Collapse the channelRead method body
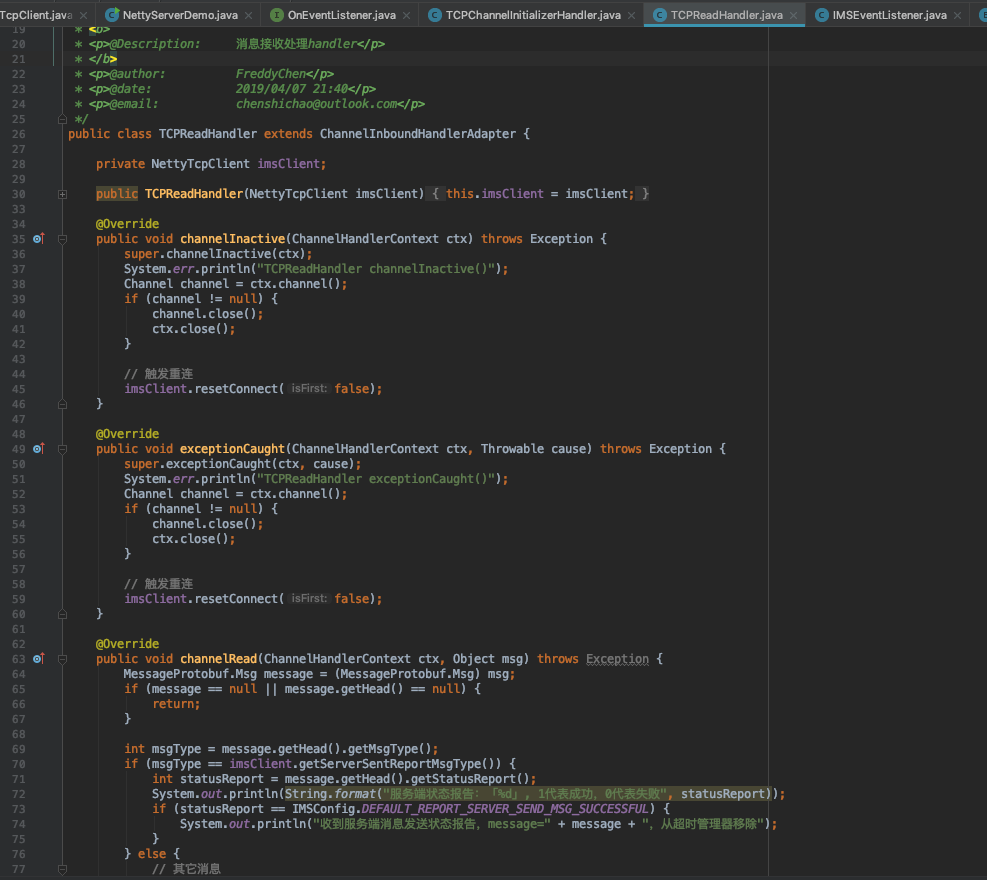The width and height of the screenshot is (987, 880). click(x=62, y=659)
